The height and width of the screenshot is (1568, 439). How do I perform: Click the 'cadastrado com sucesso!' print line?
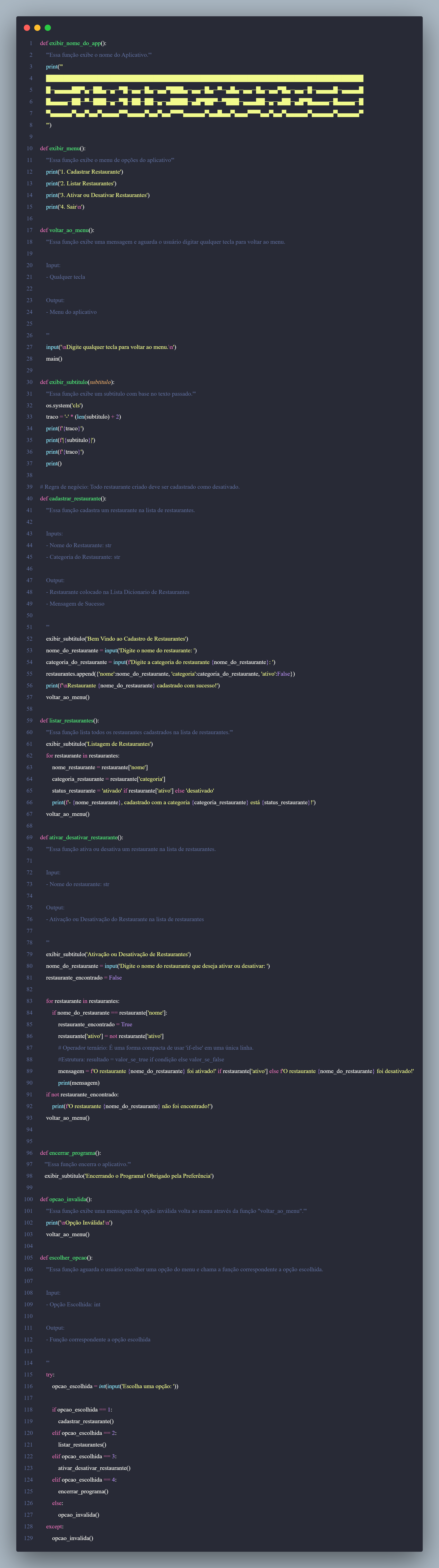click(x=133, y=685)
